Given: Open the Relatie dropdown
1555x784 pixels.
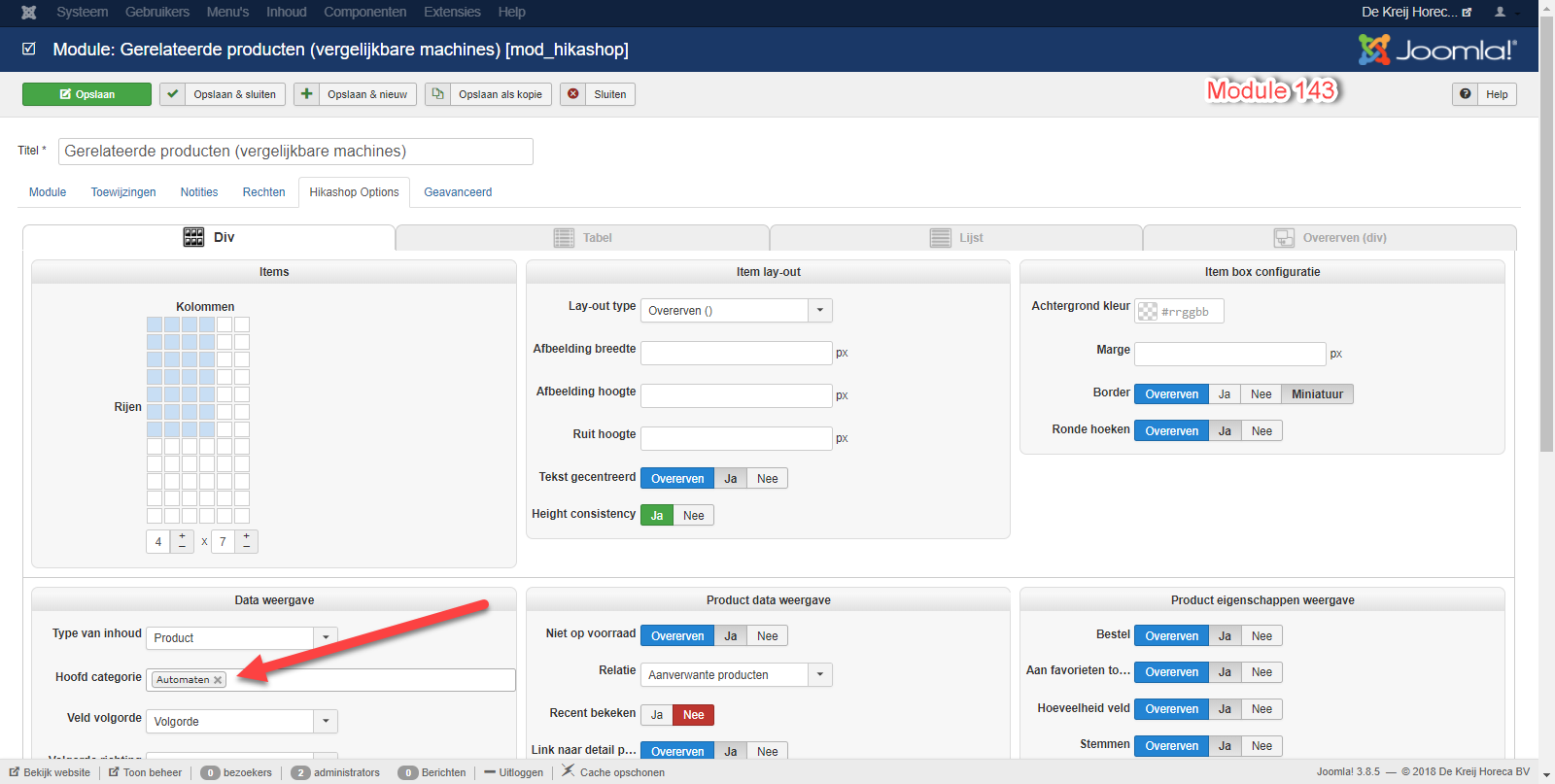Looking at the screenshot, I should tap(736, 675).
